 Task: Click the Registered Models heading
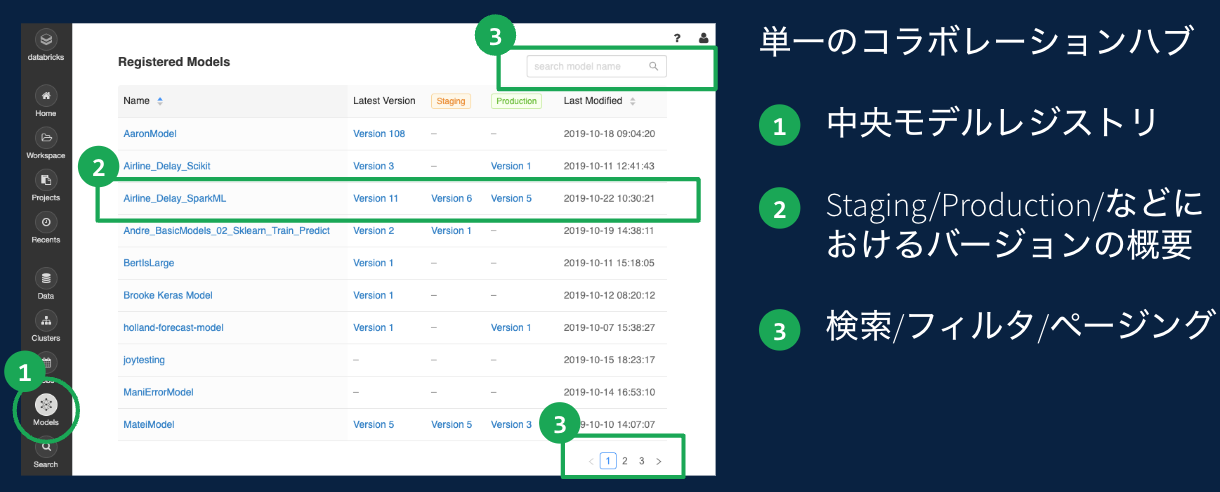coord(174,62)
